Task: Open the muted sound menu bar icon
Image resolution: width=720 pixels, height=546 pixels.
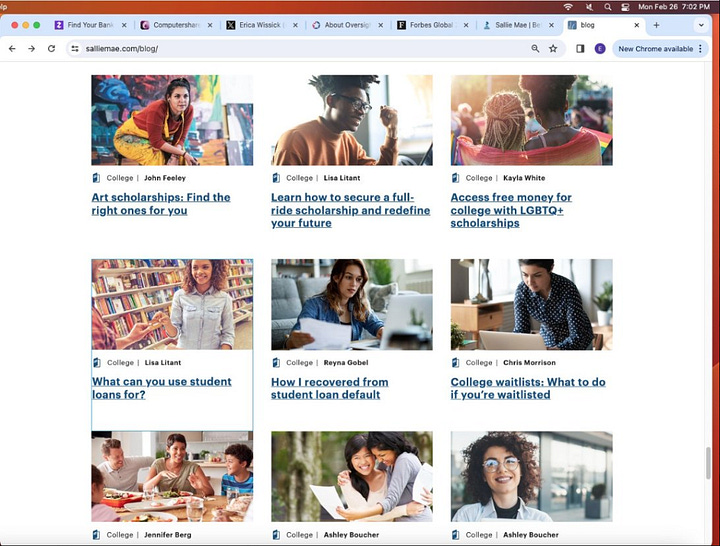Action: tap(589, 6)
